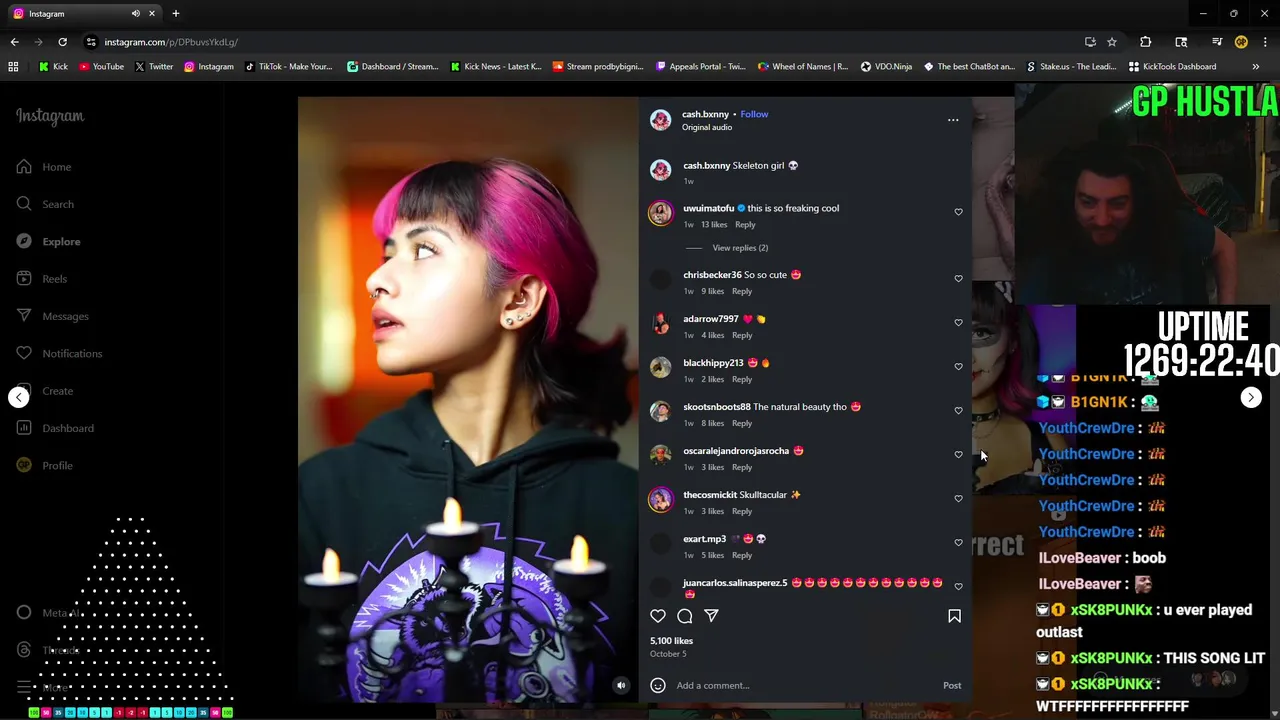This screenshot has height=720, width=1280.
Task: View 13 likes on uwuimatofu's comment
Action: pos(714,225)
